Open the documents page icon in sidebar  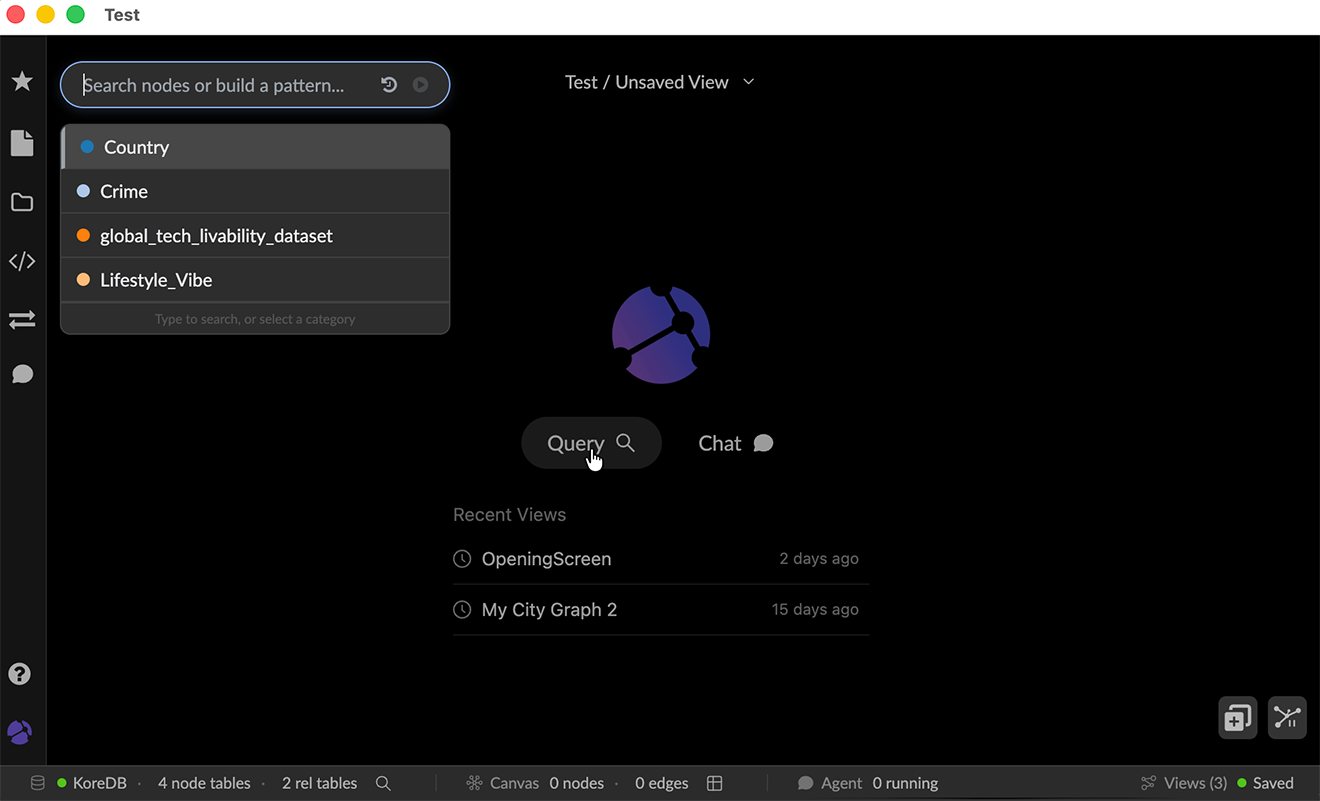tap(22, 143)
